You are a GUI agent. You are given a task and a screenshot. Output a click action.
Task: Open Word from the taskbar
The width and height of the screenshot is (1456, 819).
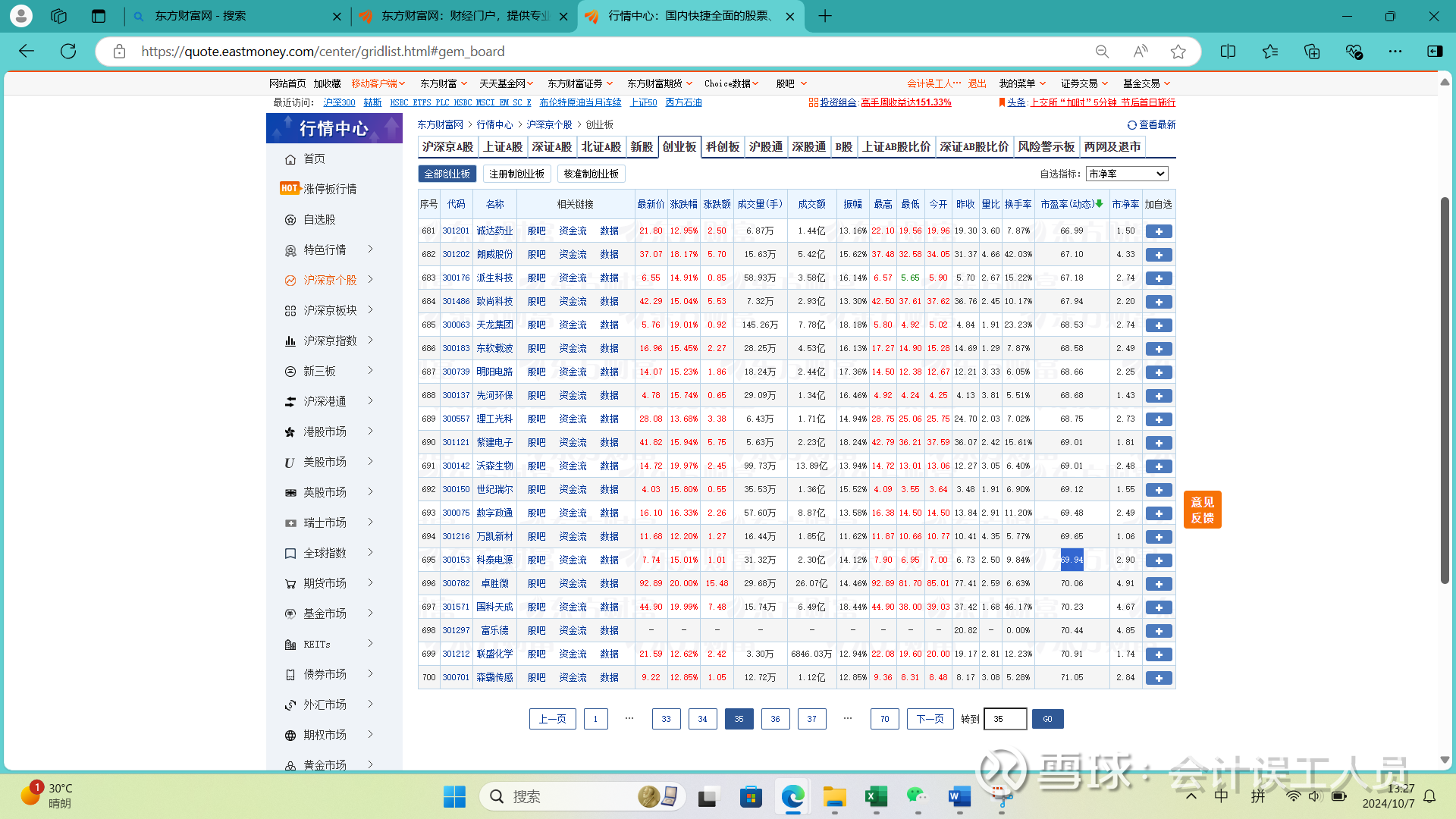point(959,797)
